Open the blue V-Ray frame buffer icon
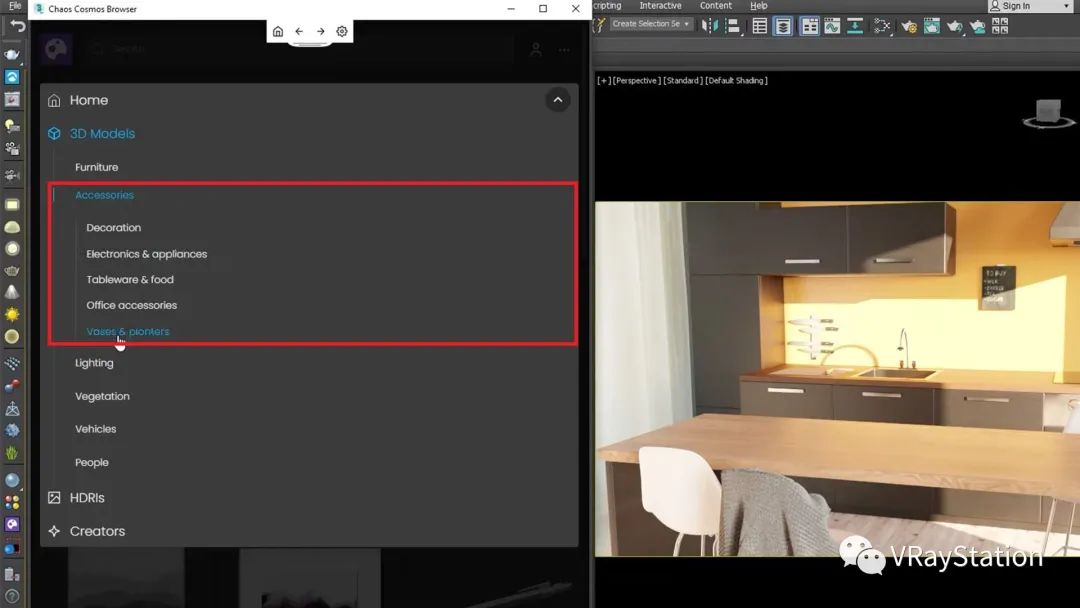 click(x=12, y=77)
